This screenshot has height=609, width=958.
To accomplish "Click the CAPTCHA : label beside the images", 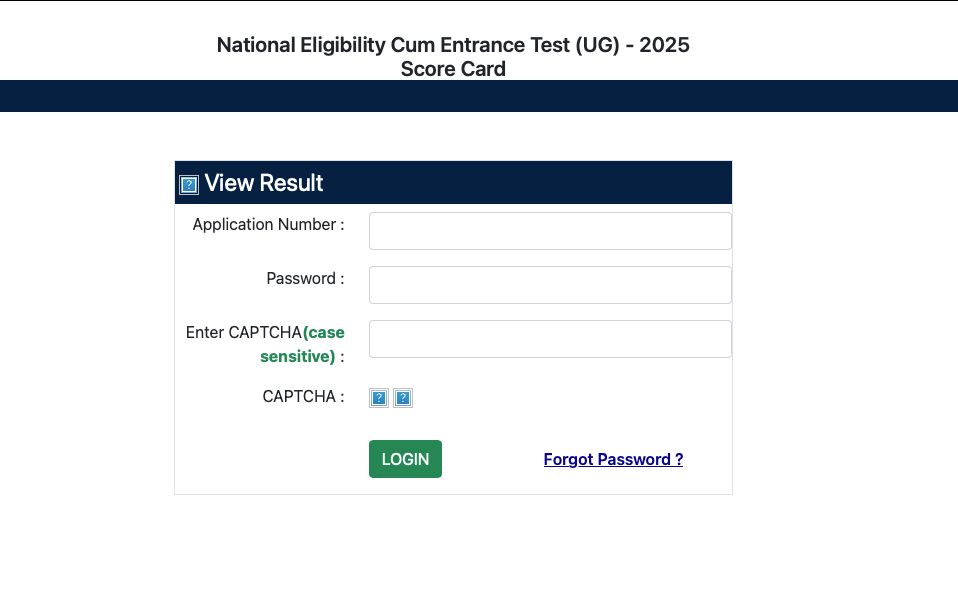I will 304,396.
